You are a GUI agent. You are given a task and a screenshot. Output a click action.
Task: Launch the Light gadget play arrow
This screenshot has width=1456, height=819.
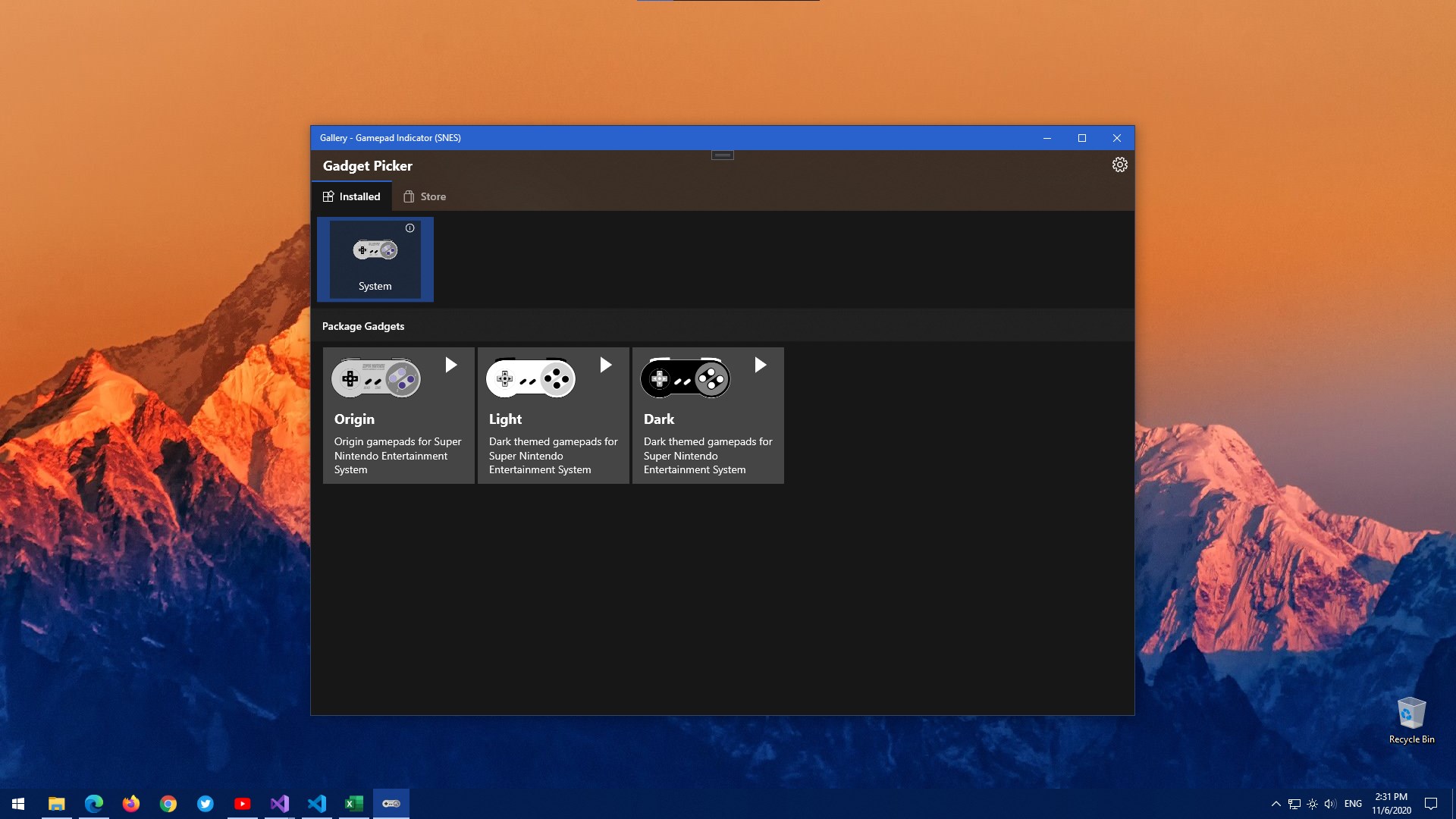click(x=606, y=366)
